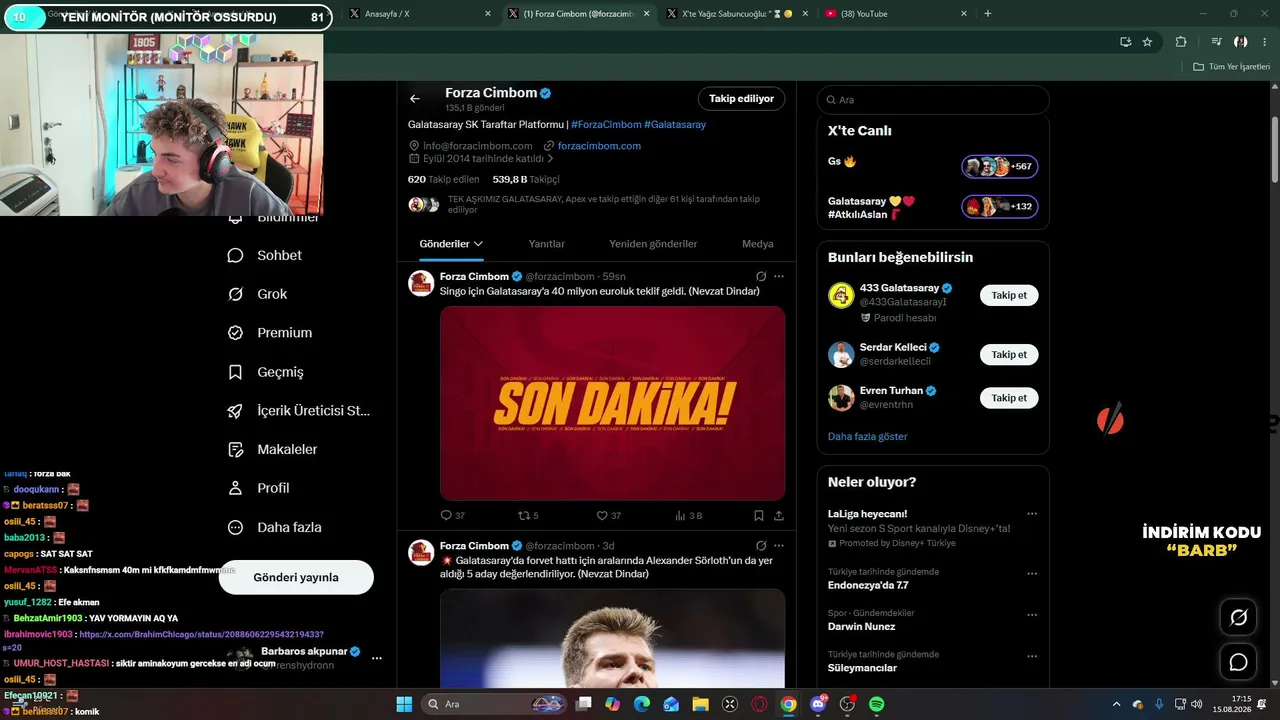Open Geçmiş bookmark-style sidebar item

point(265,372)
